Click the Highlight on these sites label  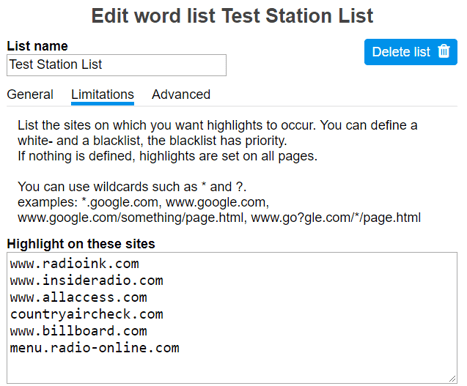81,244
